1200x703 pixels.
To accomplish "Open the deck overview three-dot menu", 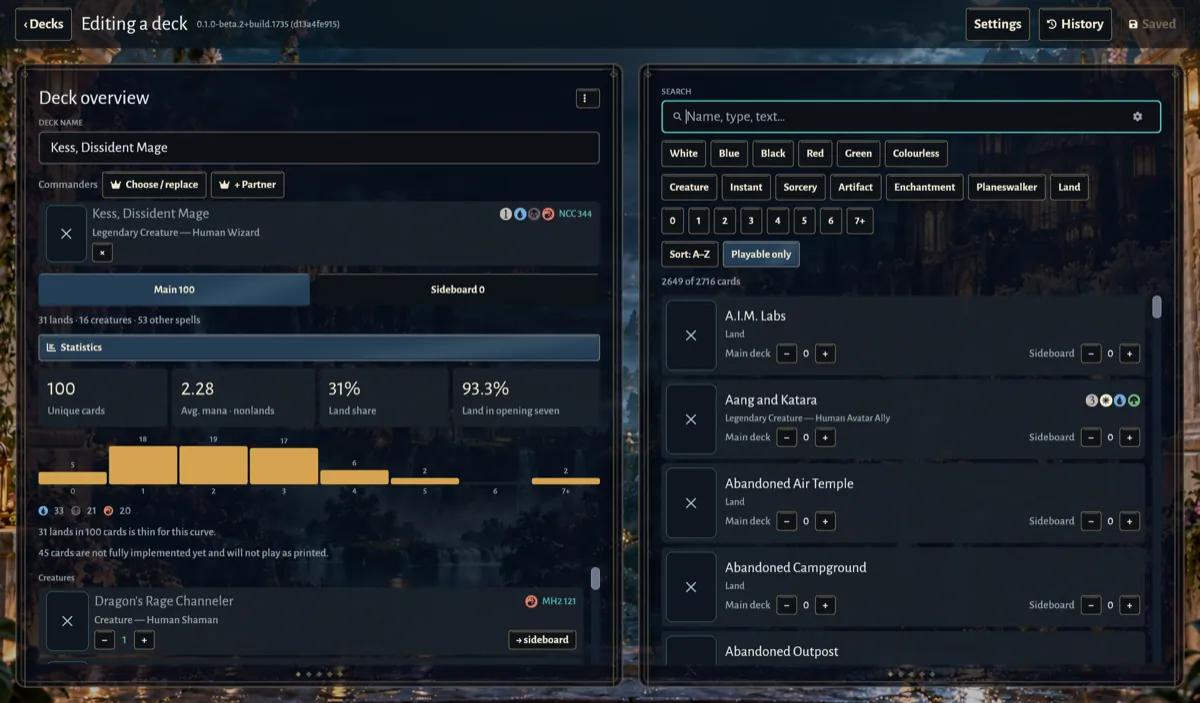I will (587, 98).
